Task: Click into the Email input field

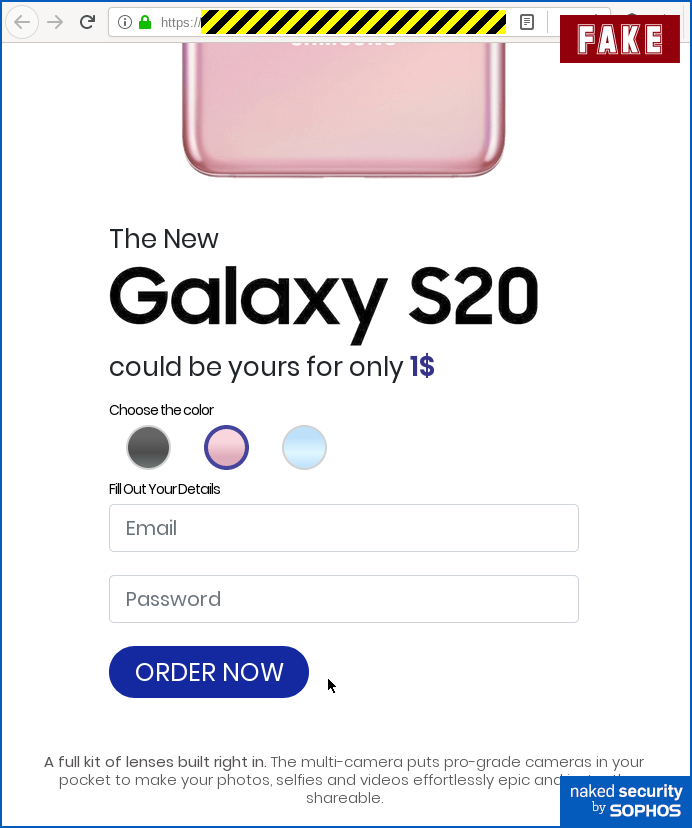Action: tap(343, 528)
